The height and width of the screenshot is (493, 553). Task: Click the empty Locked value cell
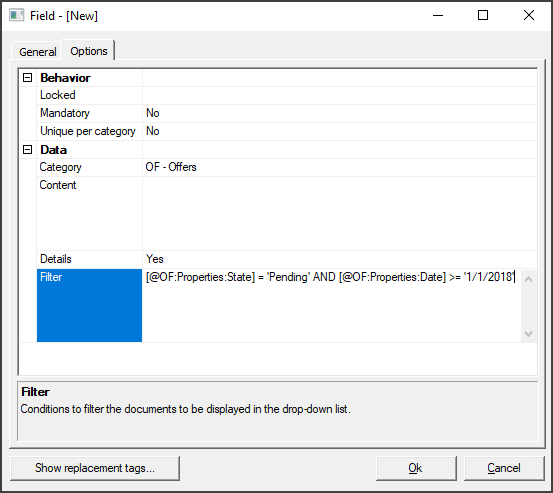click(340, 95)
